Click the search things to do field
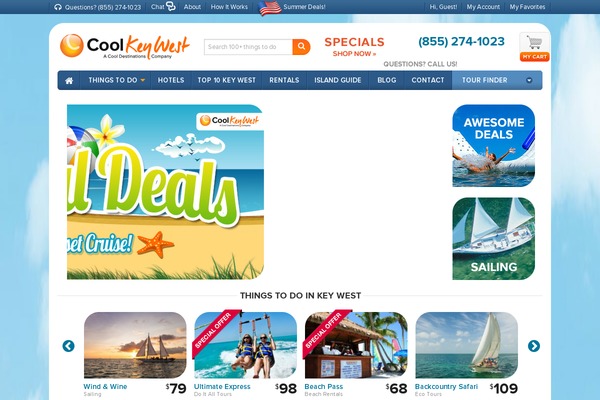 248,47
